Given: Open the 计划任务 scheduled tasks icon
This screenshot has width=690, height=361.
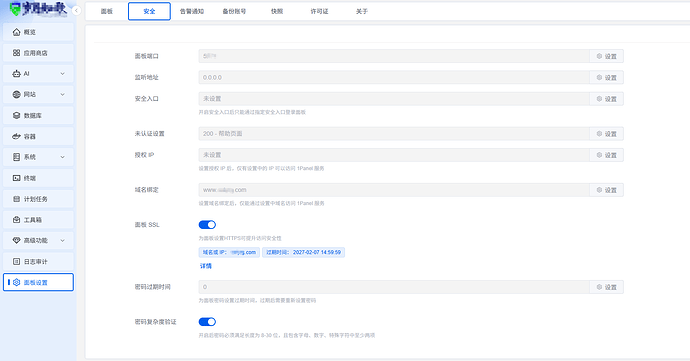Looking at the screenshot, I should click(16, 199).
